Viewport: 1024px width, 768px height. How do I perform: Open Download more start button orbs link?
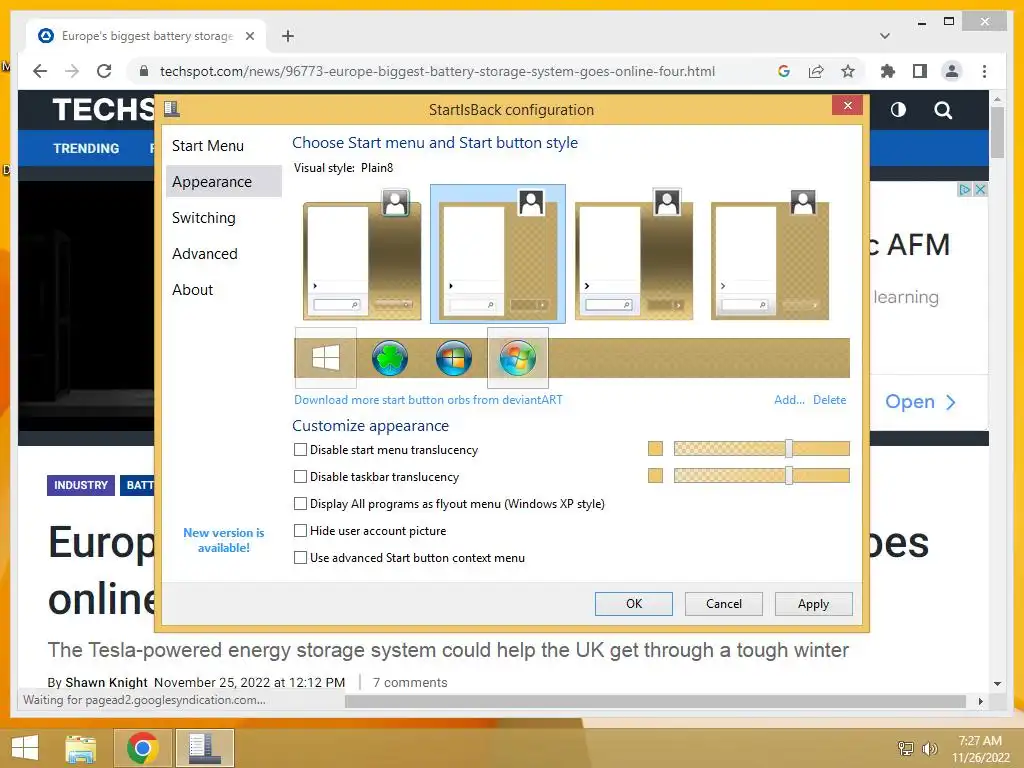(428, 400)
